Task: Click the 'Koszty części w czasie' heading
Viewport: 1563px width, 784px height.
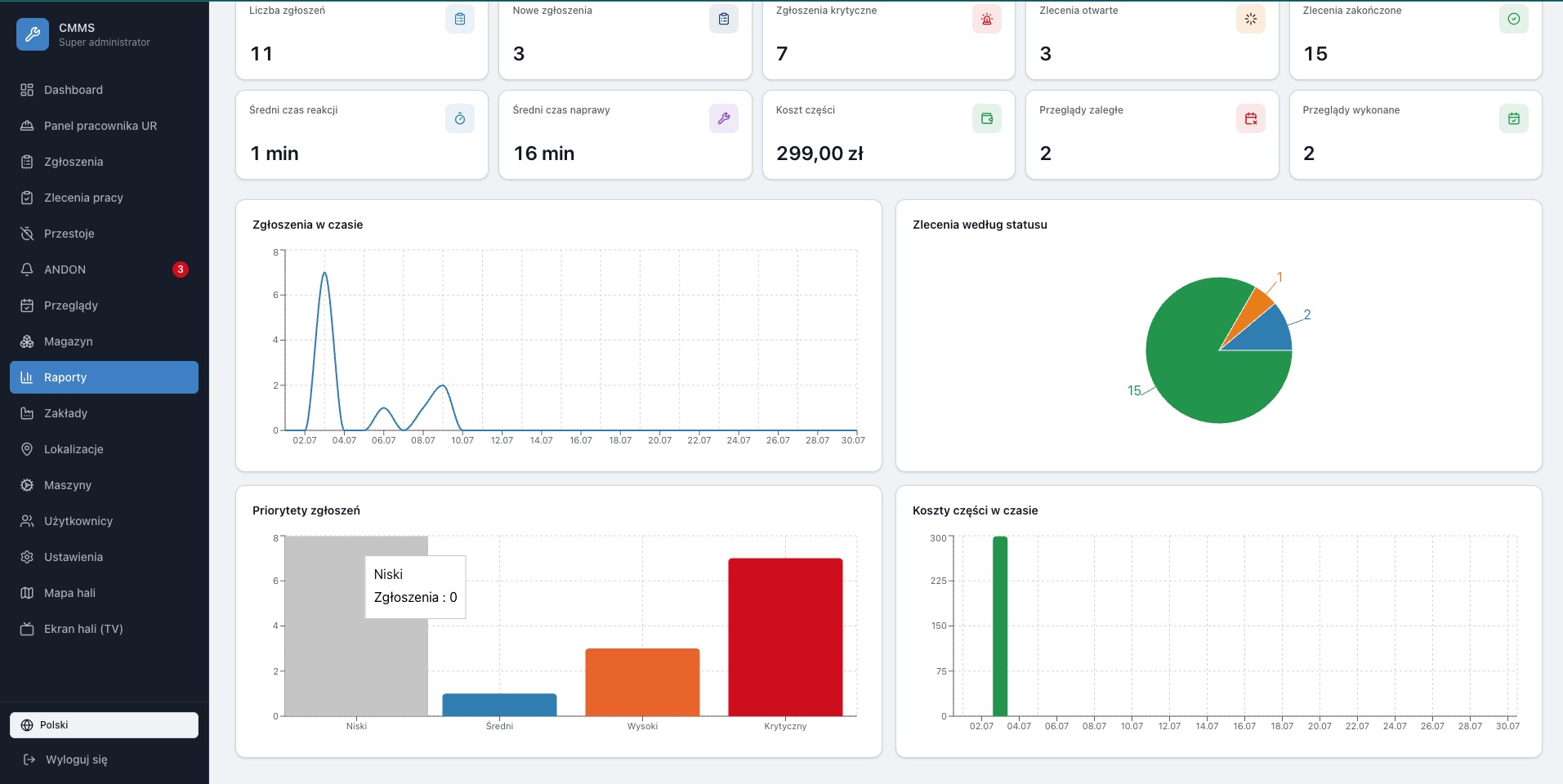Action: [x=975, y=510]
